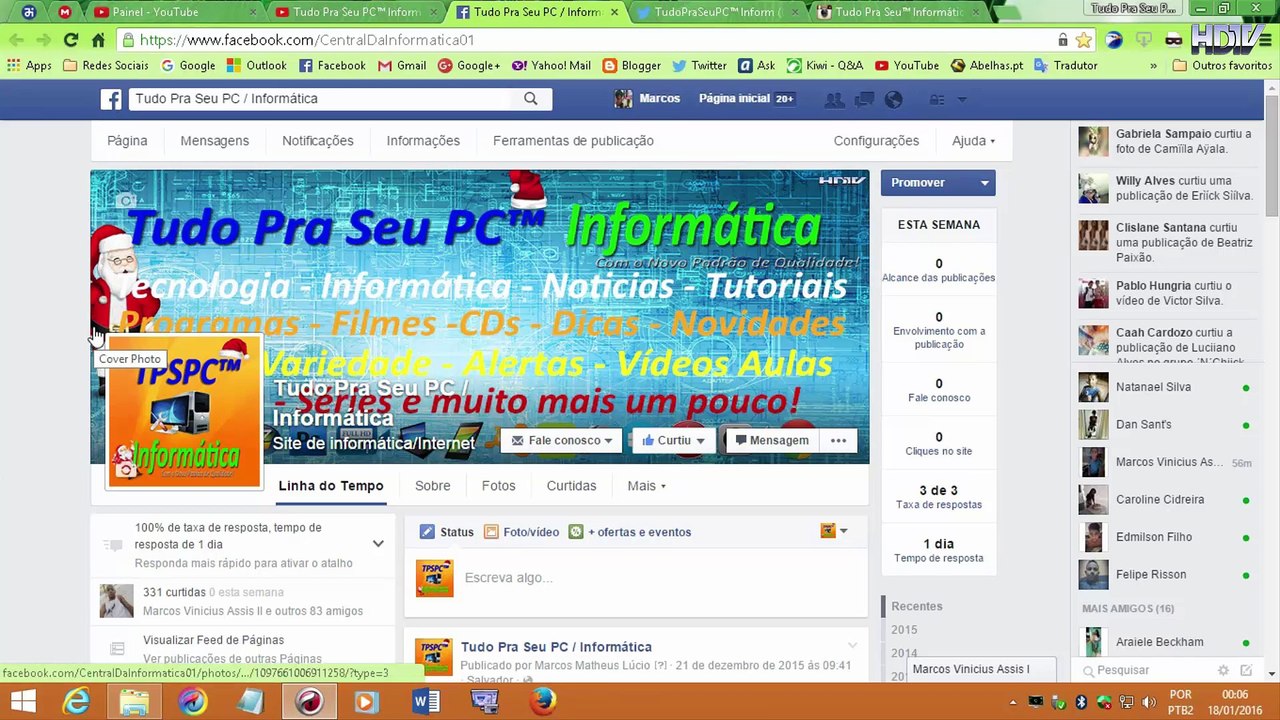Image resolution: width=1280 pixels, height=720 pixels.
Task: Go to Chrome's home page icon
Action: [98, 40]
